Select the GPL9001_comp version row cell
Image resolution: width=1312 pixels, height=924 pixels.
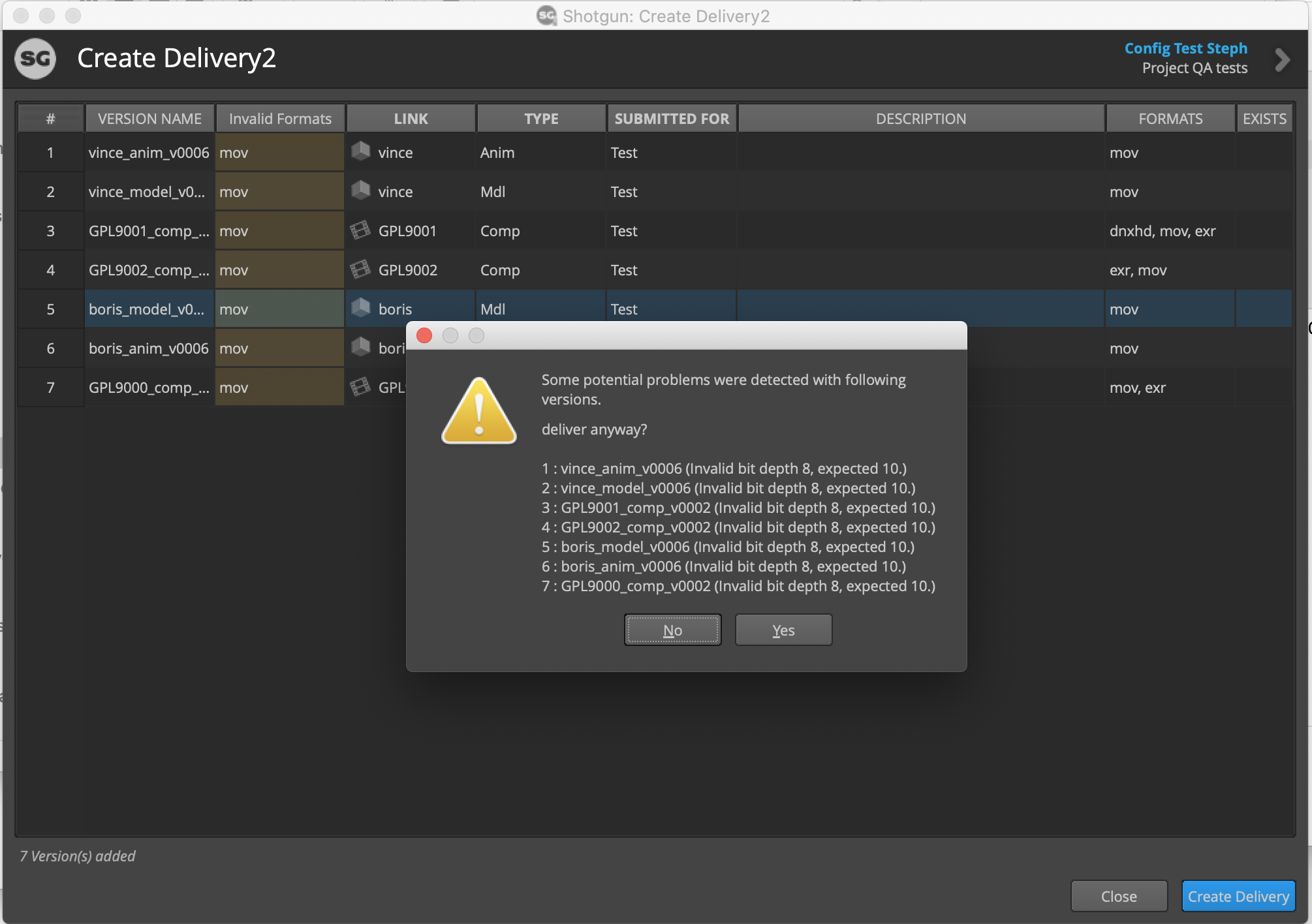tap(149, 231)
